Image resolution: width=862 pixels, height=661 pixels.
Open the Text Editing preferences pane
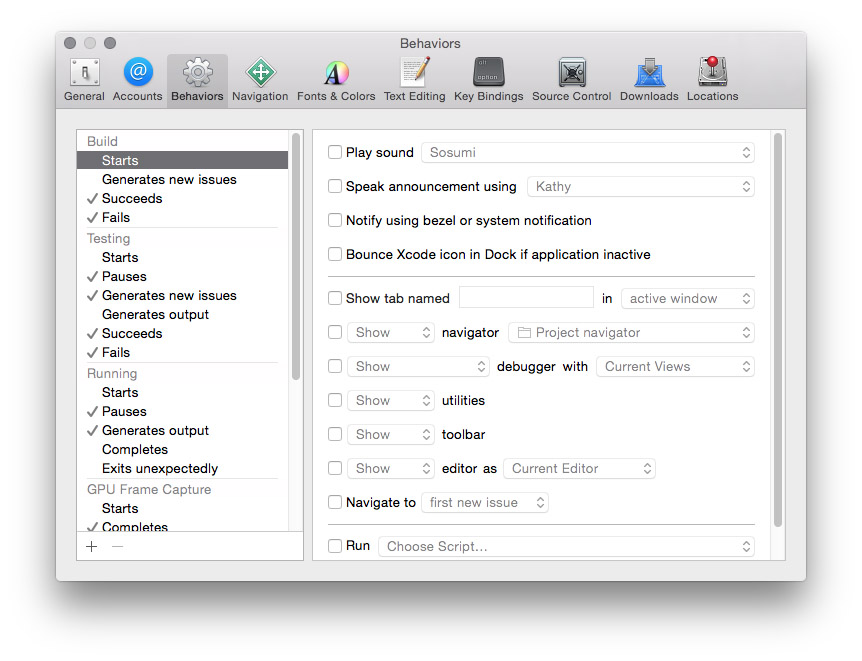pyautogui.click(x=415, y=80)
